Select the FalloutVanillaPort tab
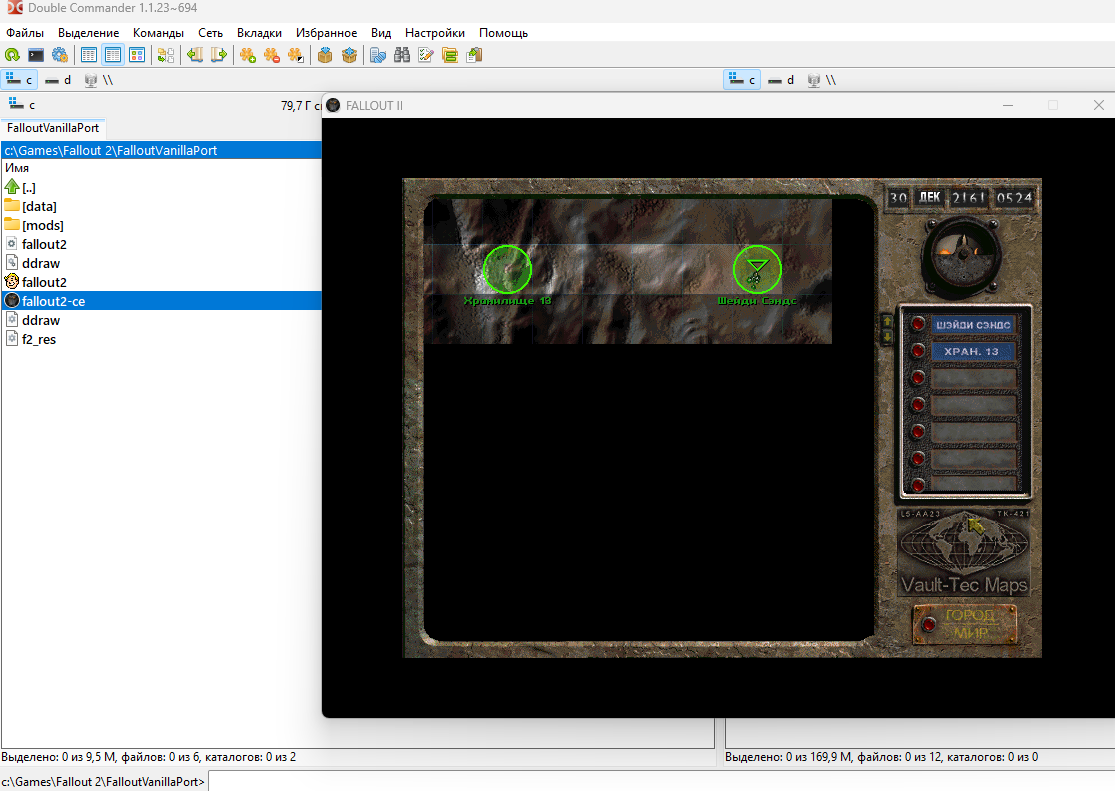Image resolution: width=1115 pixels, height=791 pixels. 53,128
